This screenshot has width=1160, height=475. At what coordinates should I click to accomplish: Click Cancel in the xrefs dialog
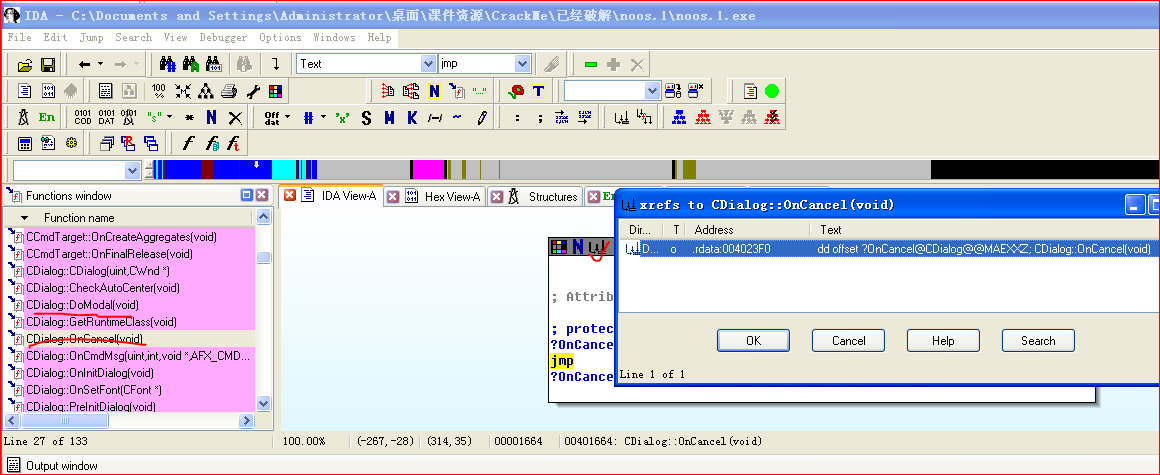(x=849, y=340)
